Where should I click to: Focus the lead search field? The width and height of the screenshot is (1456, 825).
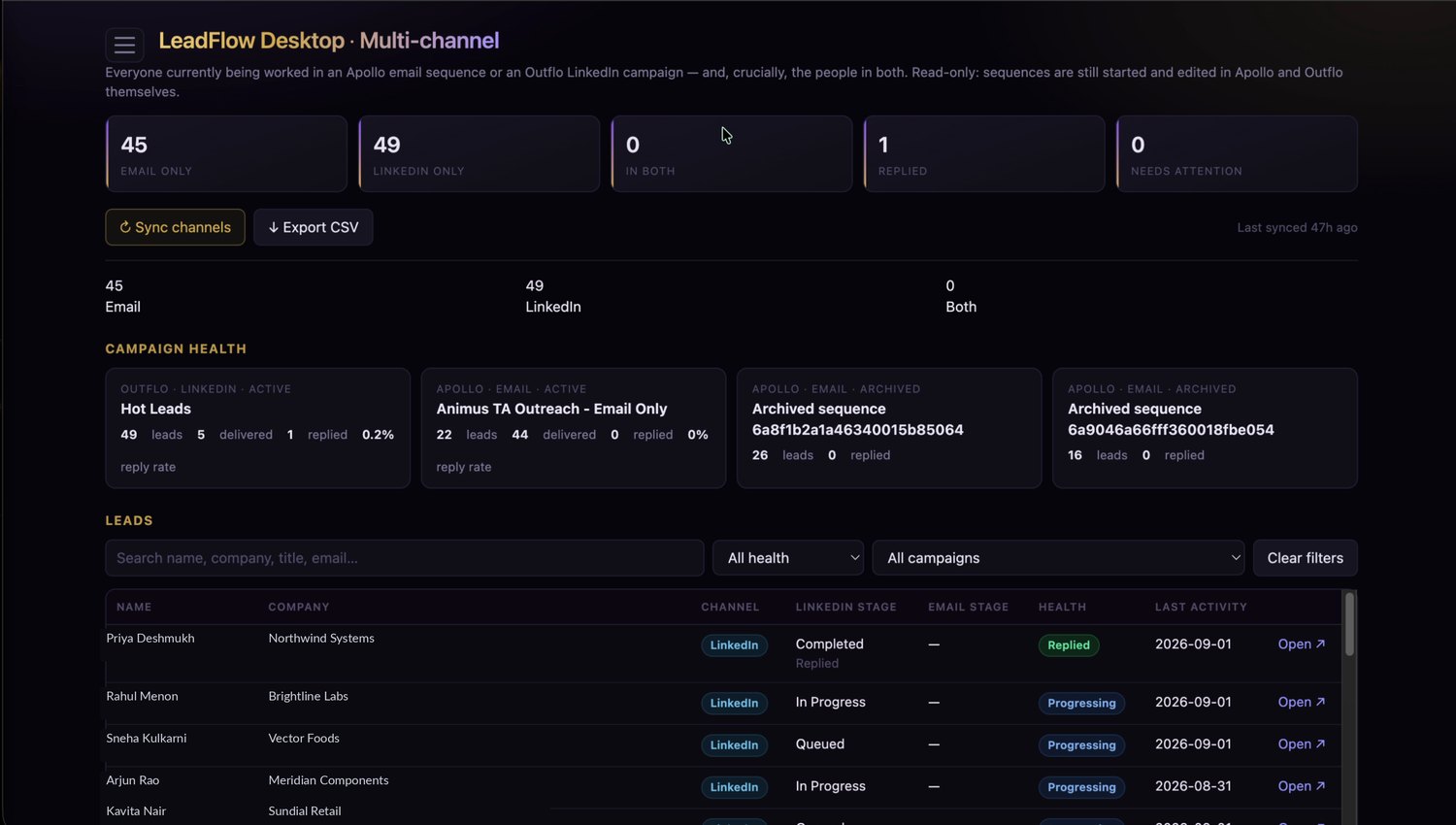[x=405, y=558]
